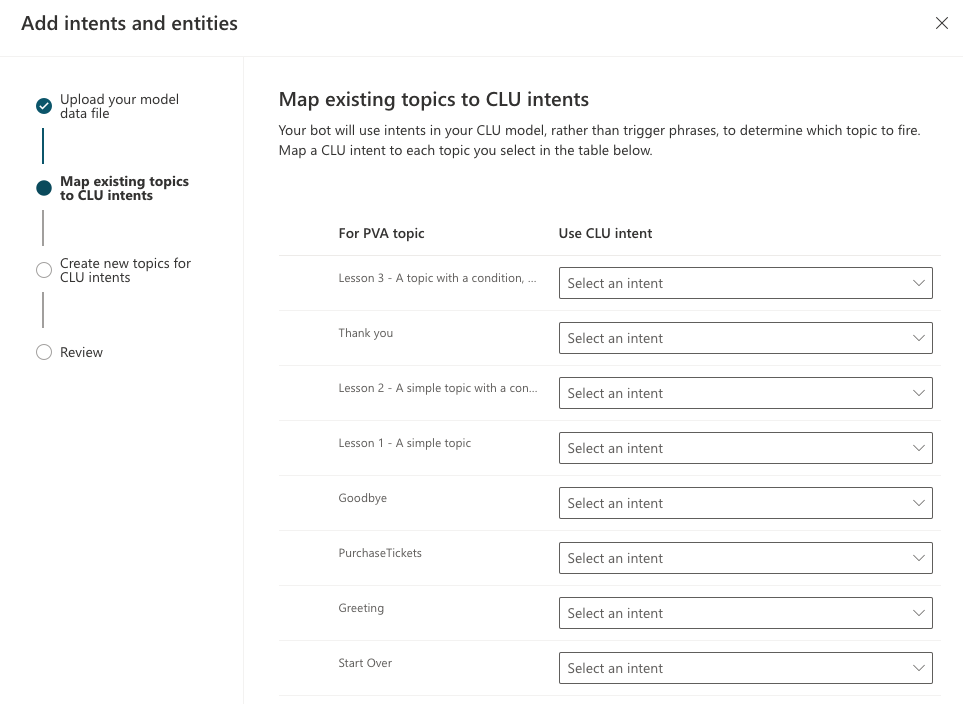Open intent dropdown for Lesson 3 topic
Screen dimensions: 963x704
(745, 283)
